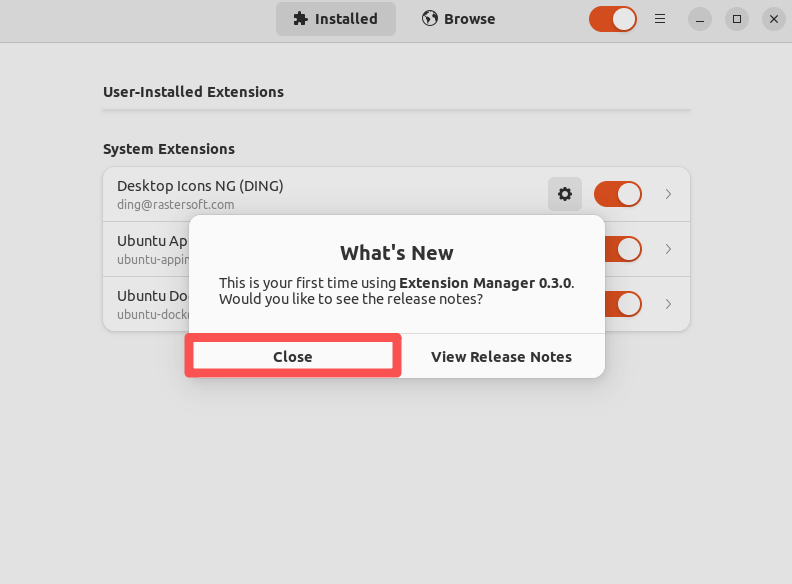This screenshot has height=584, width=792.
Task: Select the Desktop Icons NG (DING) row
Action: coord(397,194)
